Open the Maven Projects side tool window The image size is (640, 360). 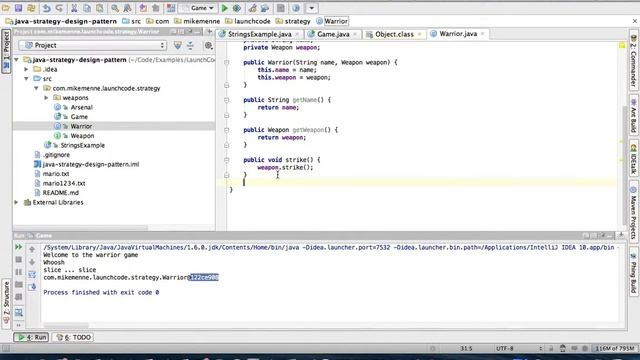pos(633,213)
